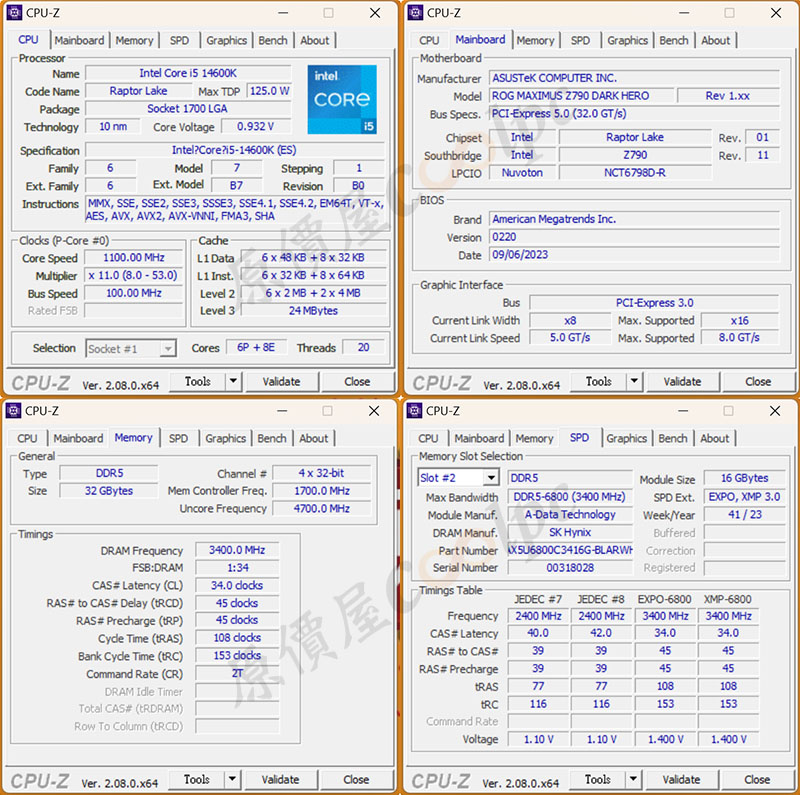Click the CPU-Z title icon in the Motherboard window

tap(415, 13)
